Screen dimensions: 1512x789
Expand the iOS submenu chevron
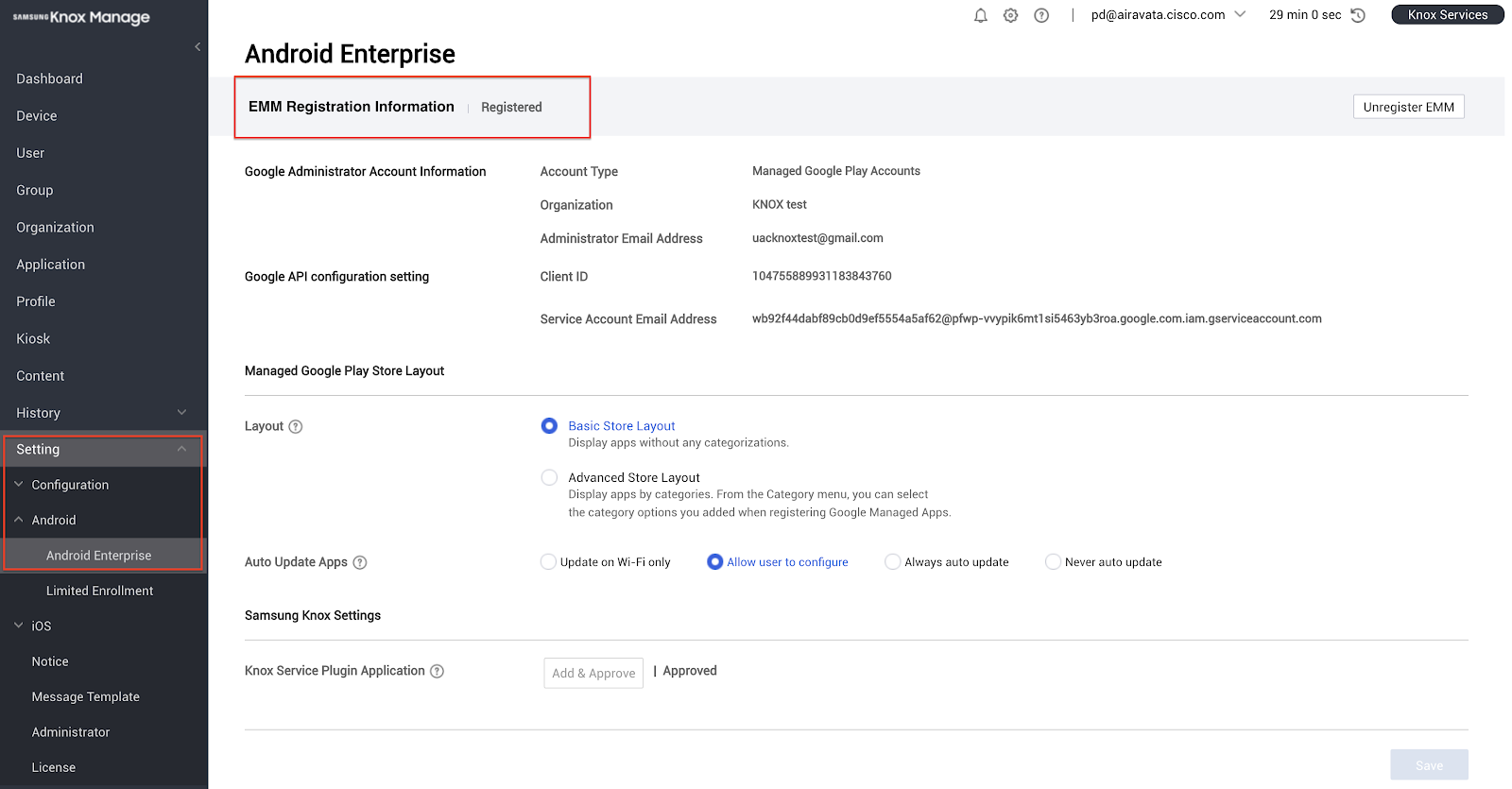tap(19, 626)
